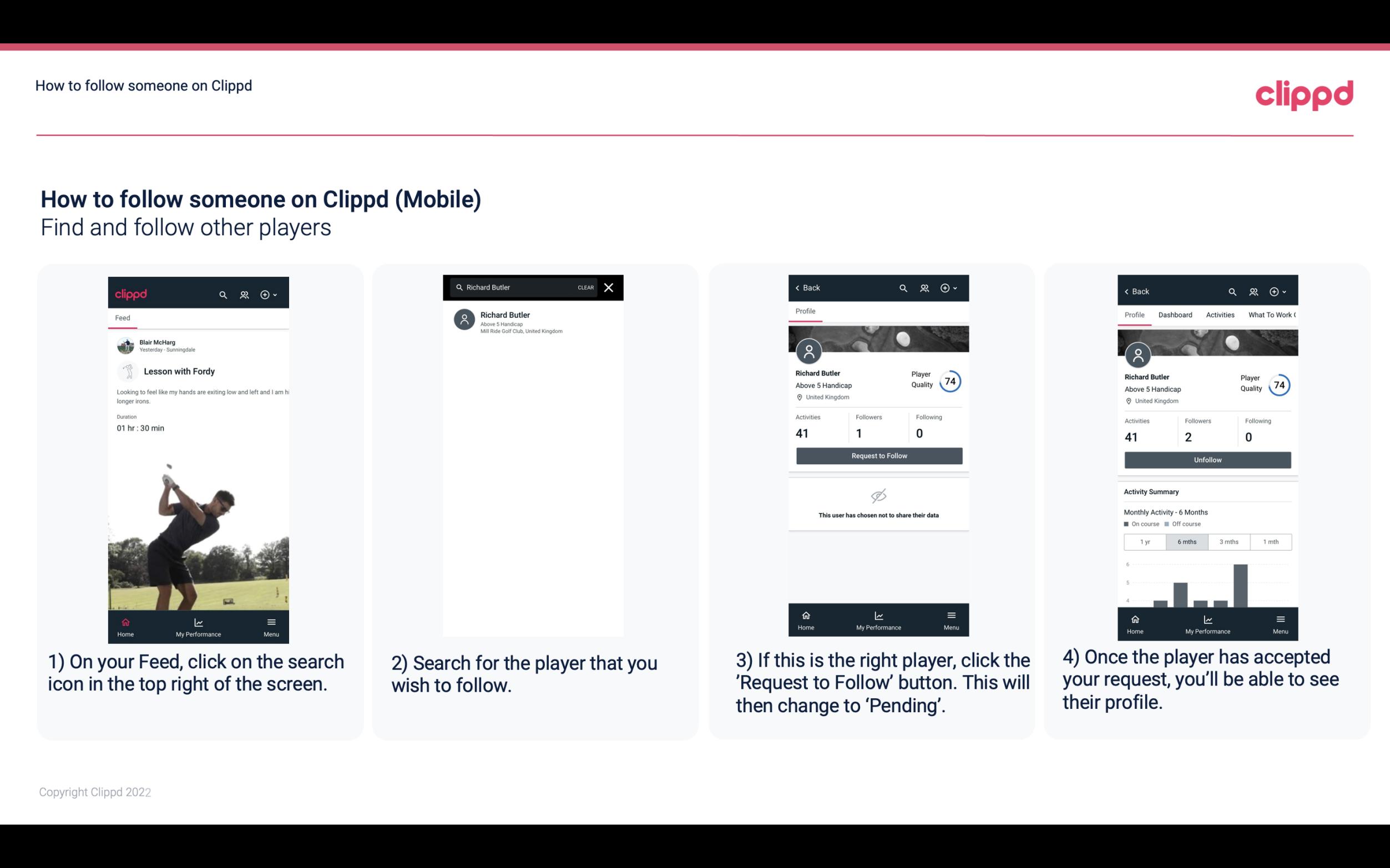Viewport: 1390px width, 868px height.
Task: Click the Back arrow icon on profile screen
Action: click(x=800, y=288)
